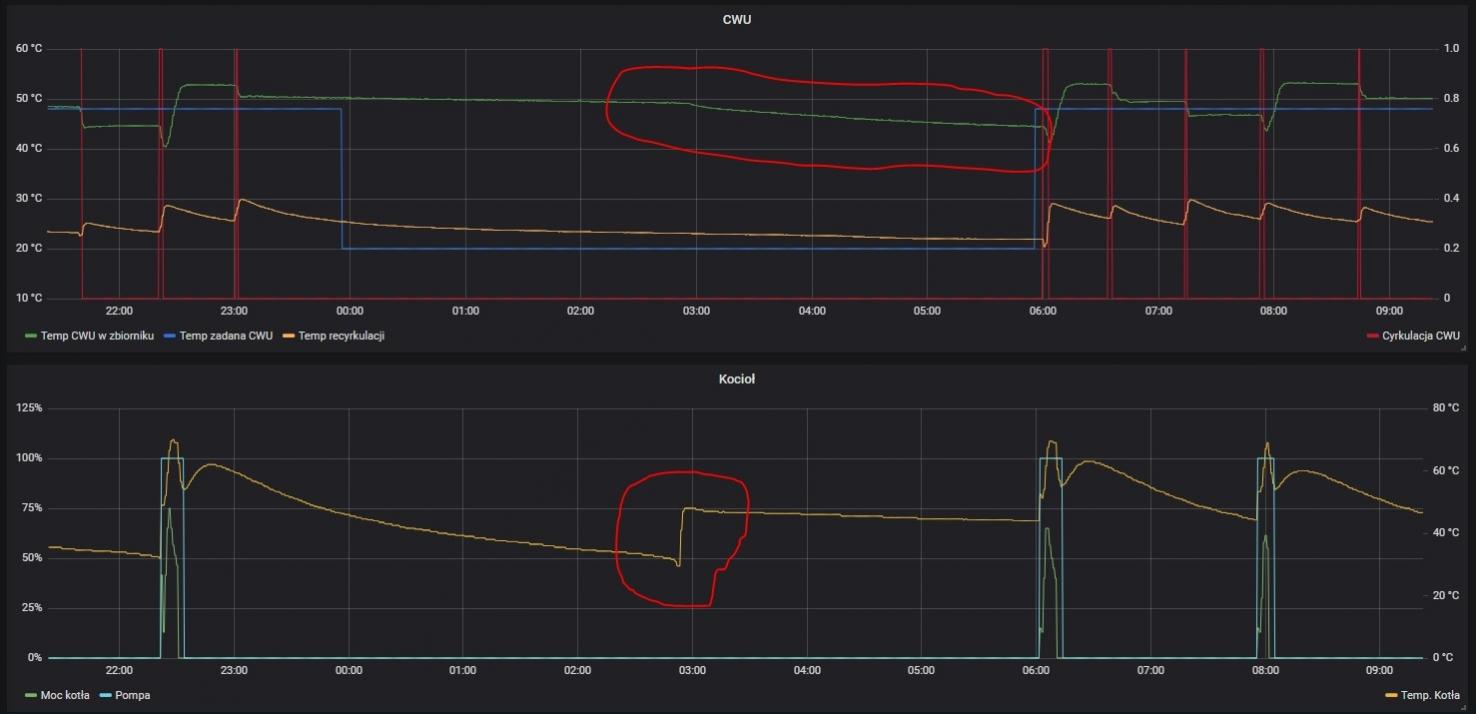Toggle the Temp. Kotła legend series
This screenshot has height=714, width=1479.
tap(1428, 695)
